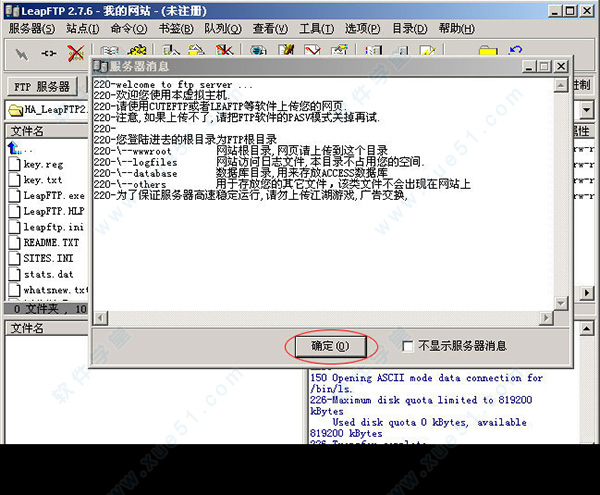The width and height of the screenshot is (600, 495).
Task: Click the '220-\--logfiles' message line
Action: tap(259, 162)
